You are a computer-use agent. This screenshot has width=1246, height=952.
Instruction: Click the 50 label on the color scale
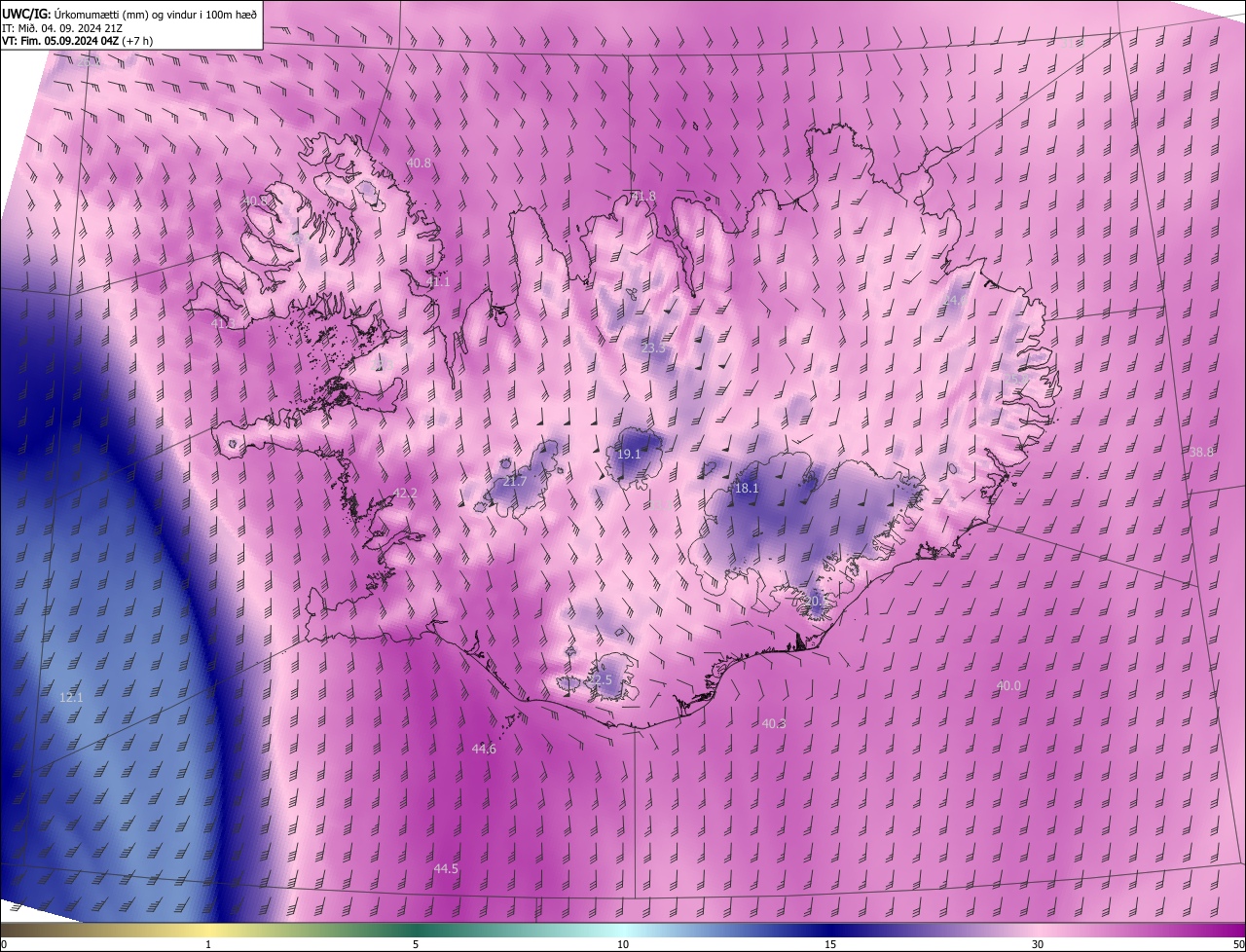coord(1238,945)
